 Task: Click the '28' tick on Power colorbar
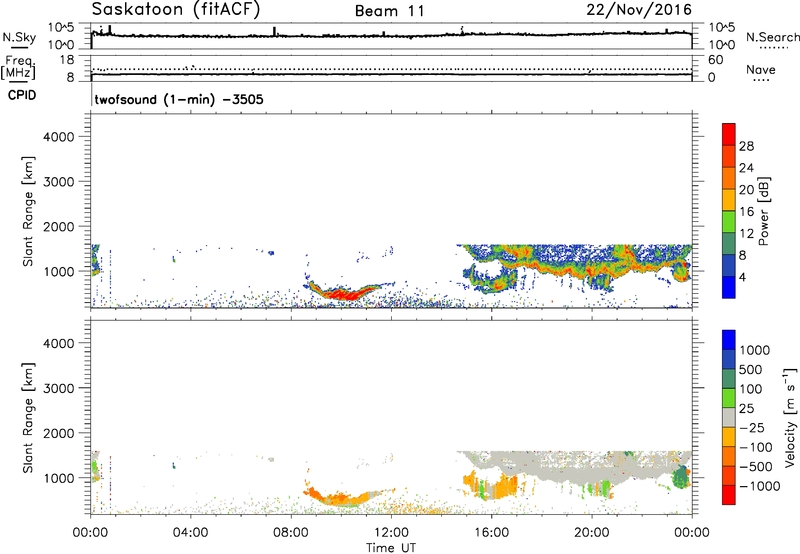point(746,146)
